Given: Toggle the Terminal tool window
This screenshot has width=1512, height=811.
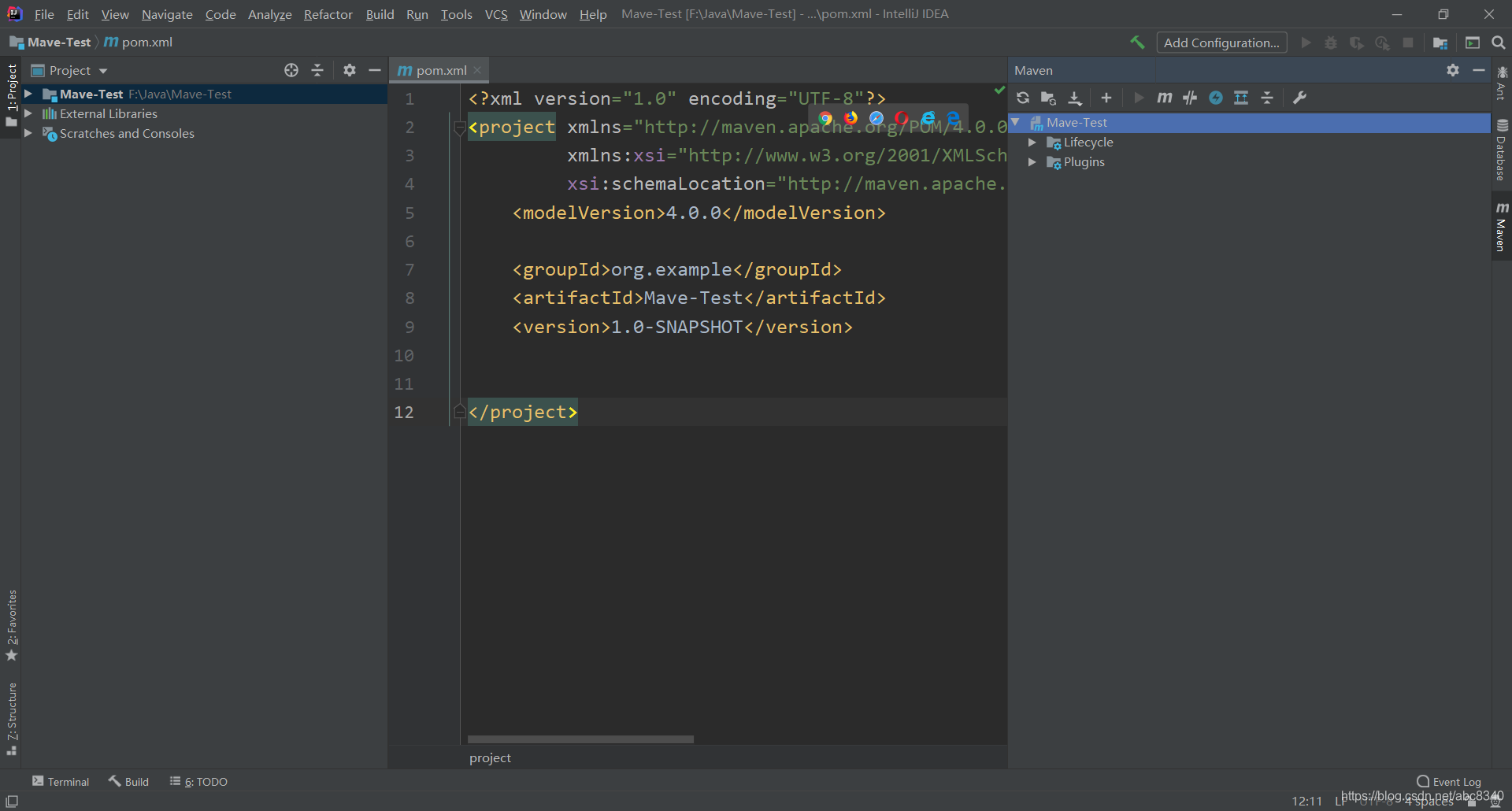Looking at the screenshot, I should pos(61,781).
